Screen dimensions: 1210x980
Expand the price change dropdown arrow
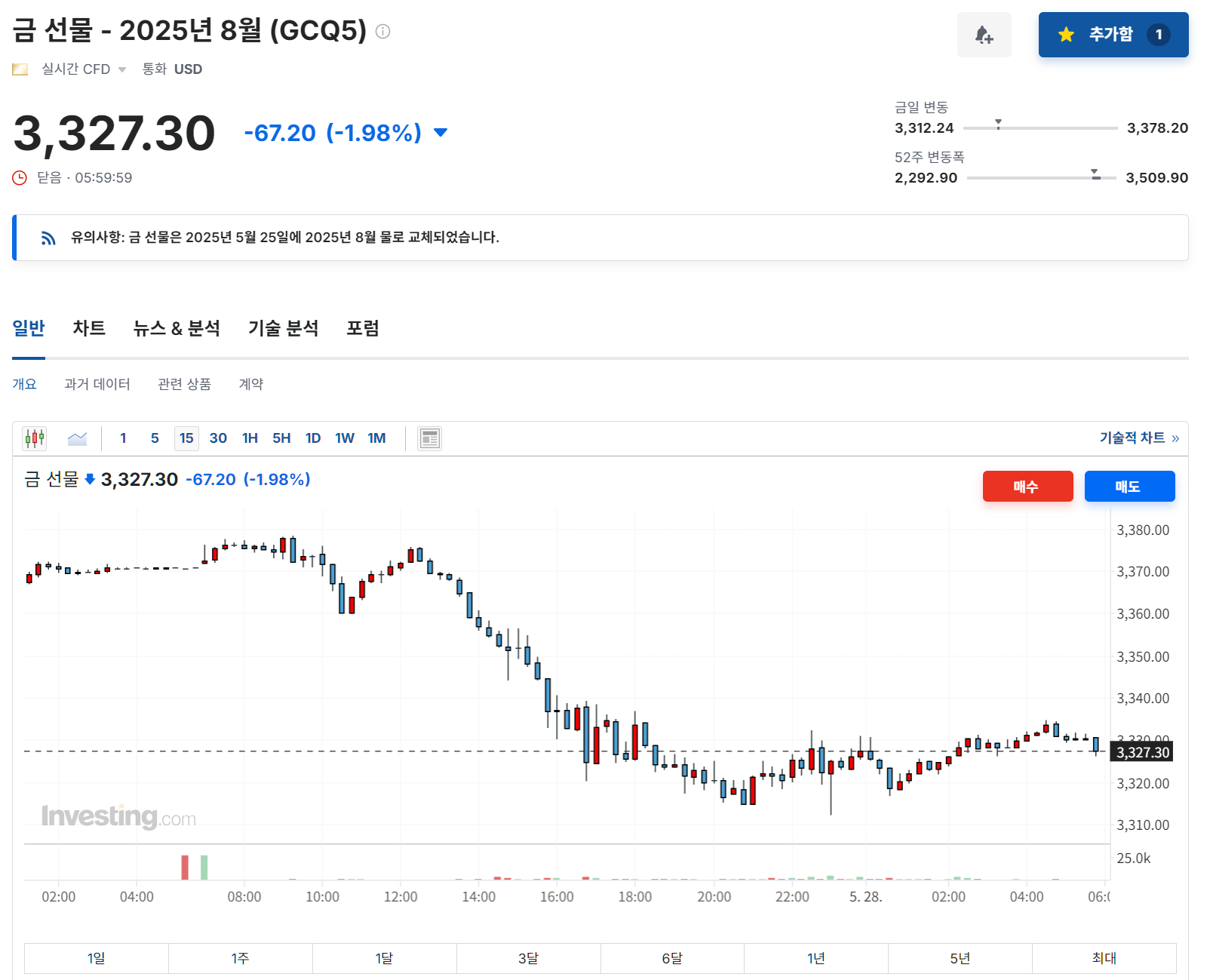click(x=440, y=132)
